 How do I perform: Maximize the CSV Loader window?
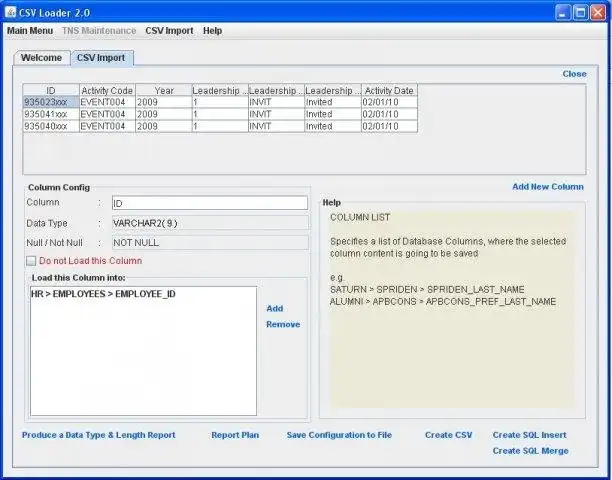pyautogui.click(x=580, y=12)
